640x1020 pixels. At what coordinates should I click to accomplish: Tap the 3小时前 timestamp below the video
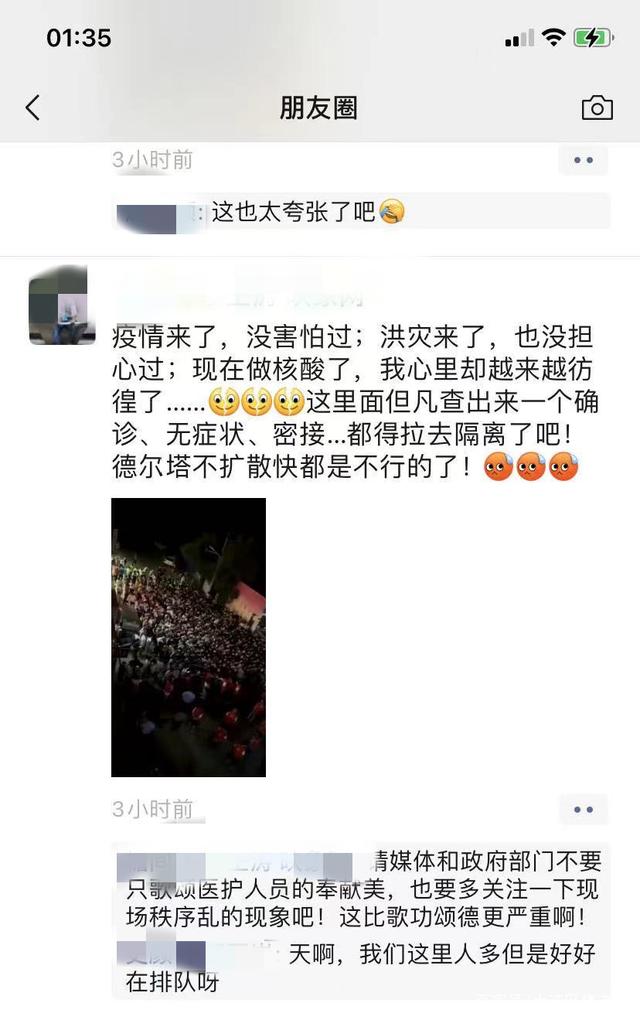pyautogui.click(x=152, y=809)
